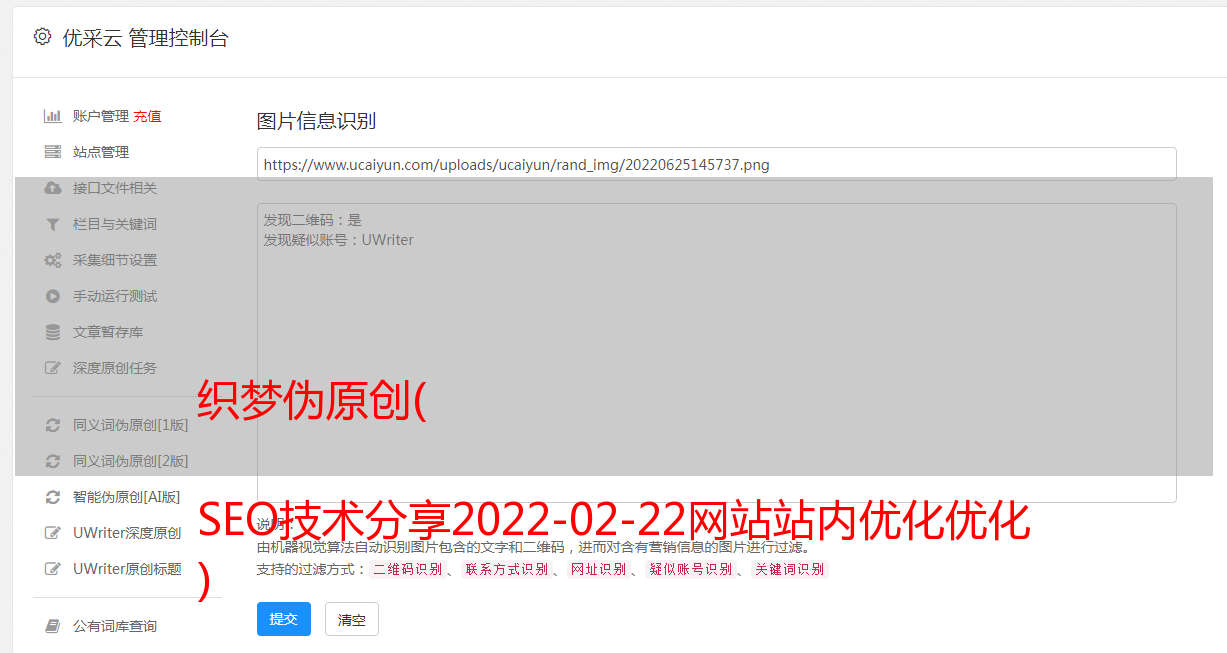Click the bar chart icon next to 账户管理
Viewport: 1227px width, 653px height.
tap(53, 116)
